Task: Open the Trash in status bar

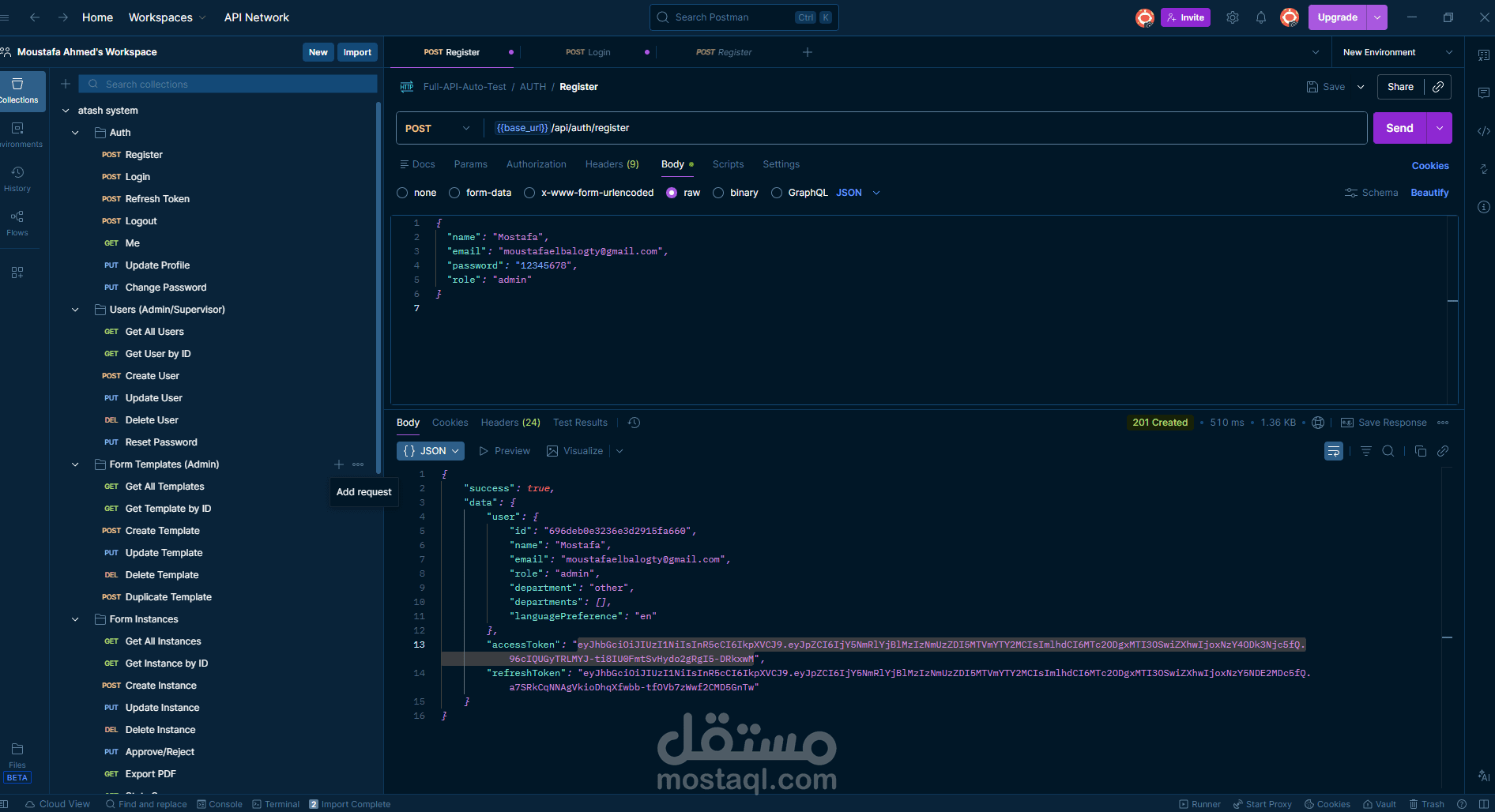Action: pyautogui.click(x=1427, y=804)
